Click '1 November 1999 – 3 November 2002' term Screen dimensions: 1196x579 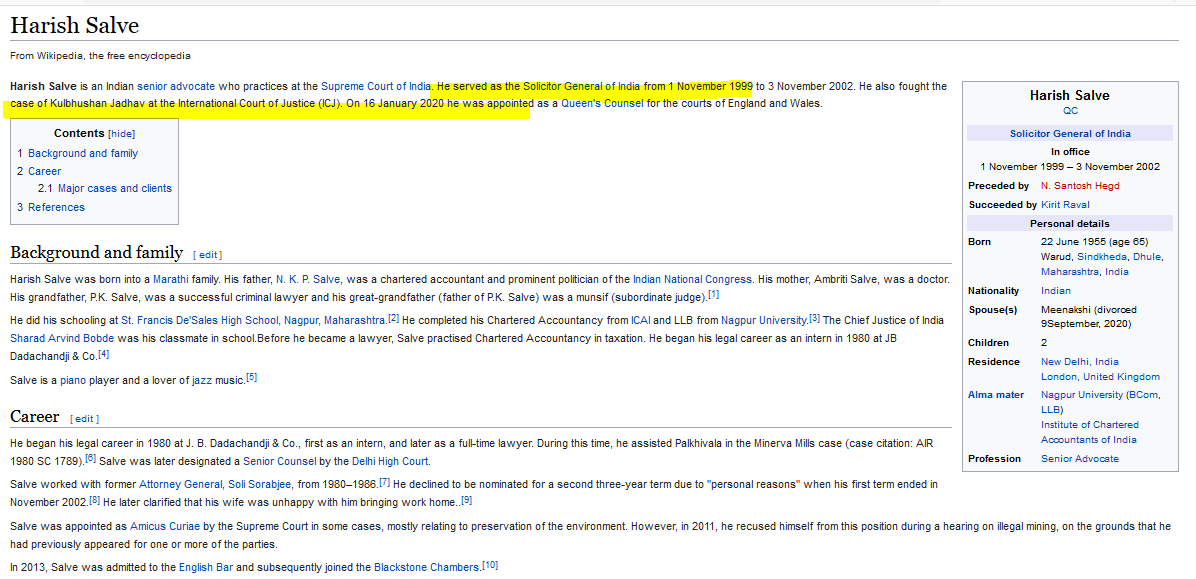click(1070, 167)
